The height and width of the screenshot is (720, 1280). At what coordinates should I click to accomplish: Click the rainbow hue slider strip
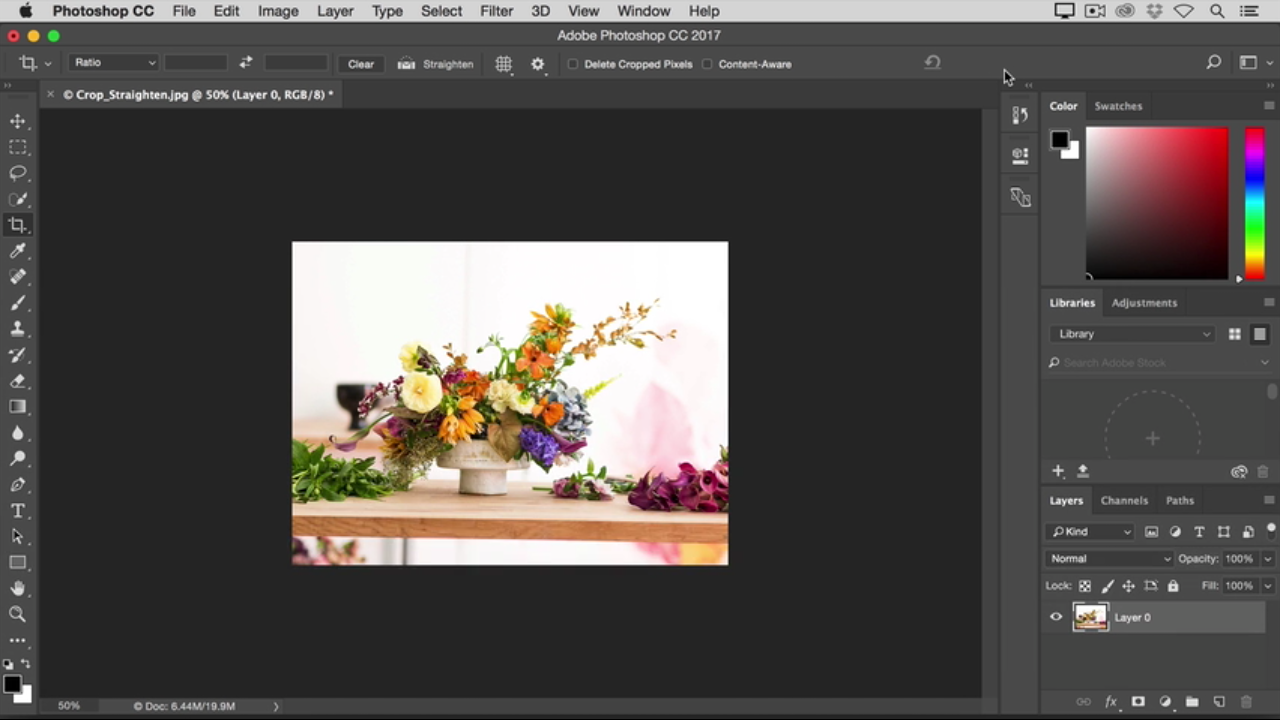[1254, 203]
